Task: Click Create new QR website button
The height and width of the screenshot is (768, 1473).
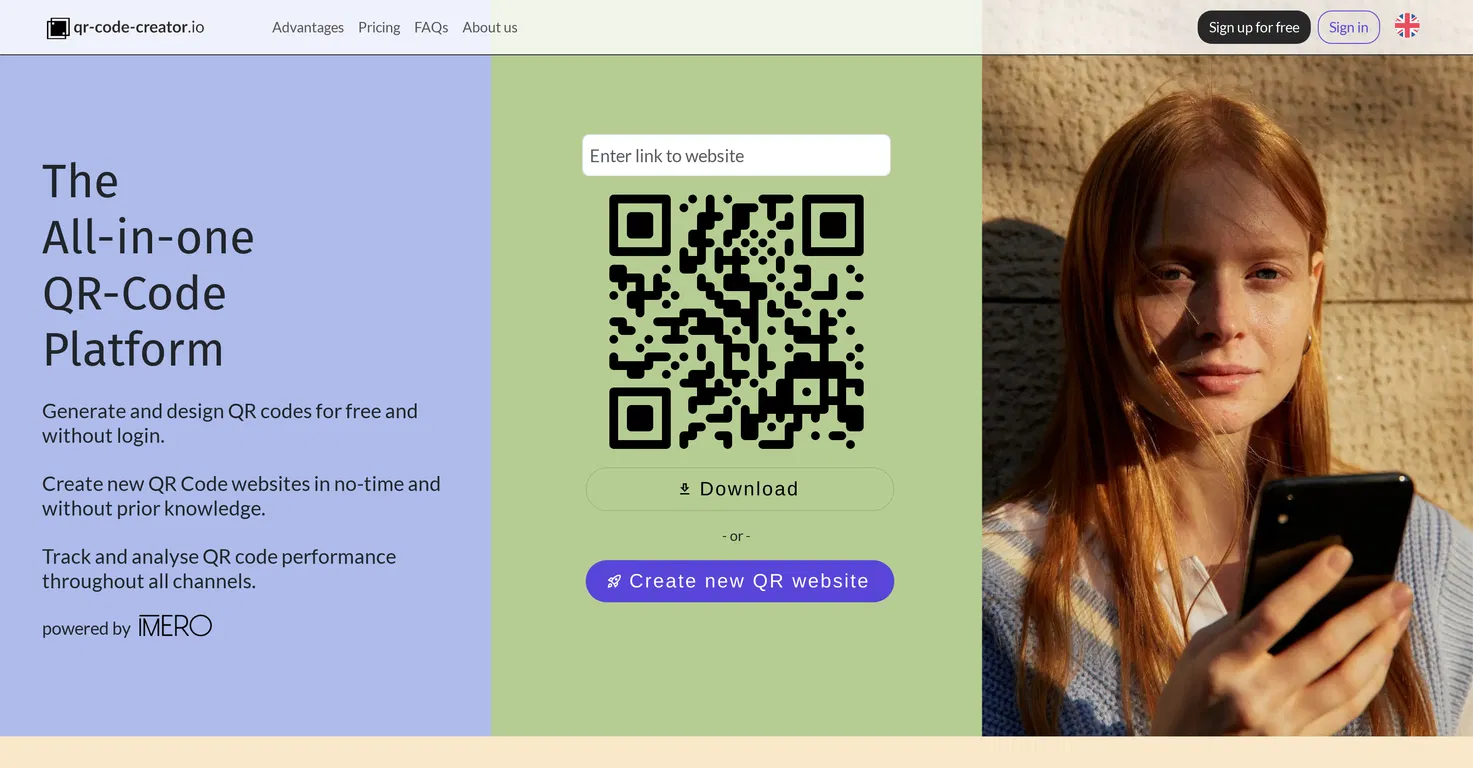Action: 739,581
